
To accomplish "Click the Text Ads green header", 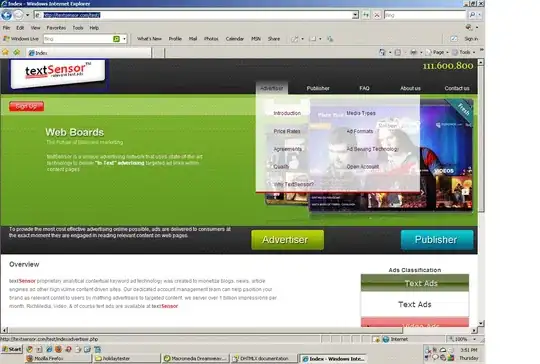I will (x=415, y=283).
